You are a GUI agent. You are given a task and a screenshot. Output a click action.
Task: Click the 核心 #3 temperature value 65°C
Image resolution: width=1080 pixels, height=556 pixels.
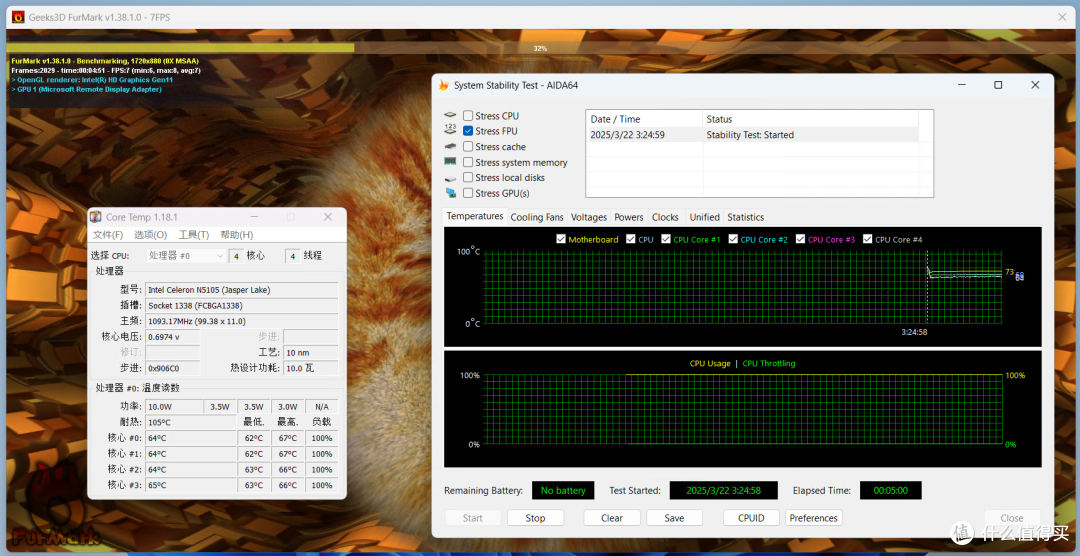(x=191, y=485)
